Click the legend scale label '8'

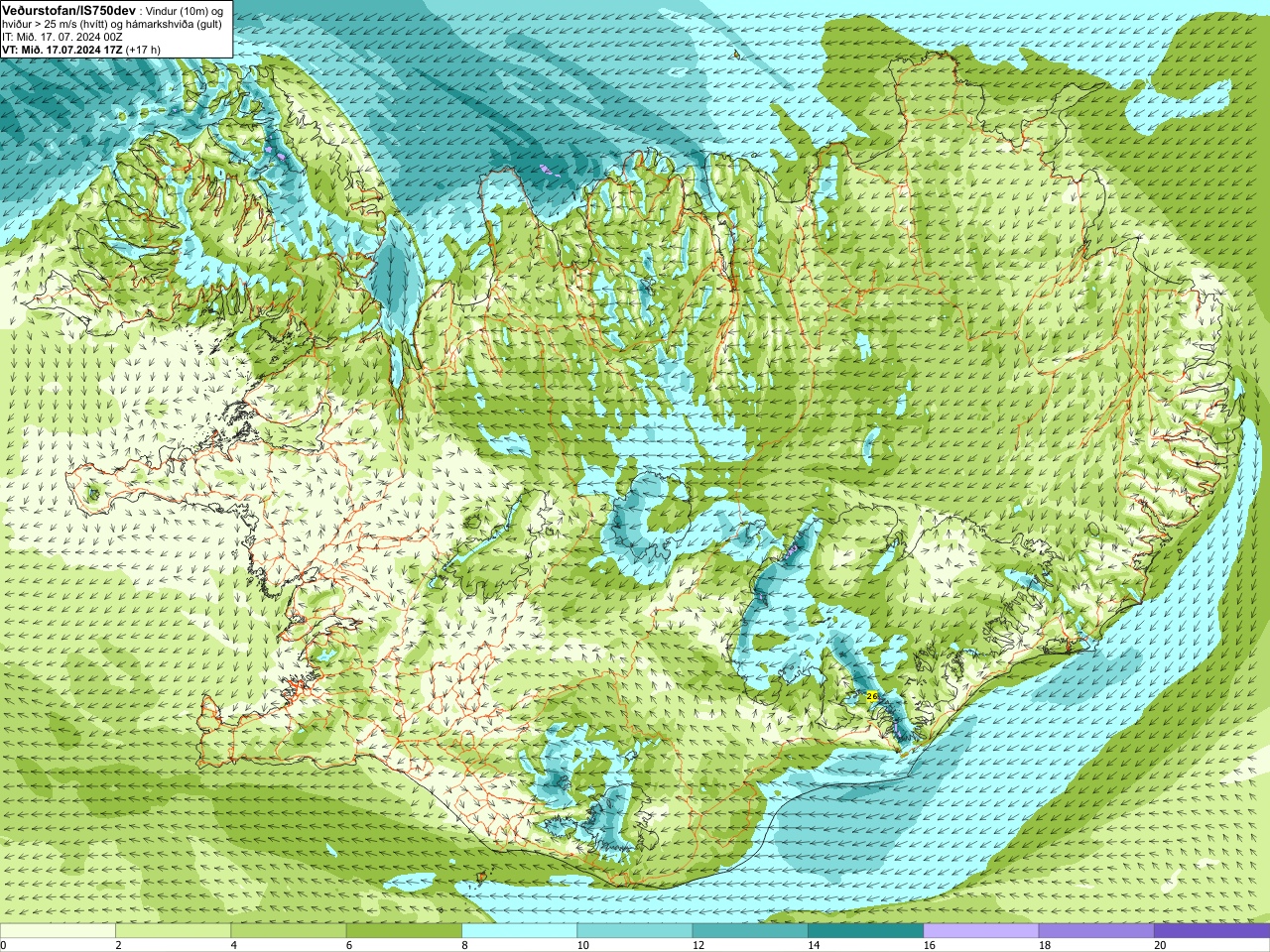point(464,945)
